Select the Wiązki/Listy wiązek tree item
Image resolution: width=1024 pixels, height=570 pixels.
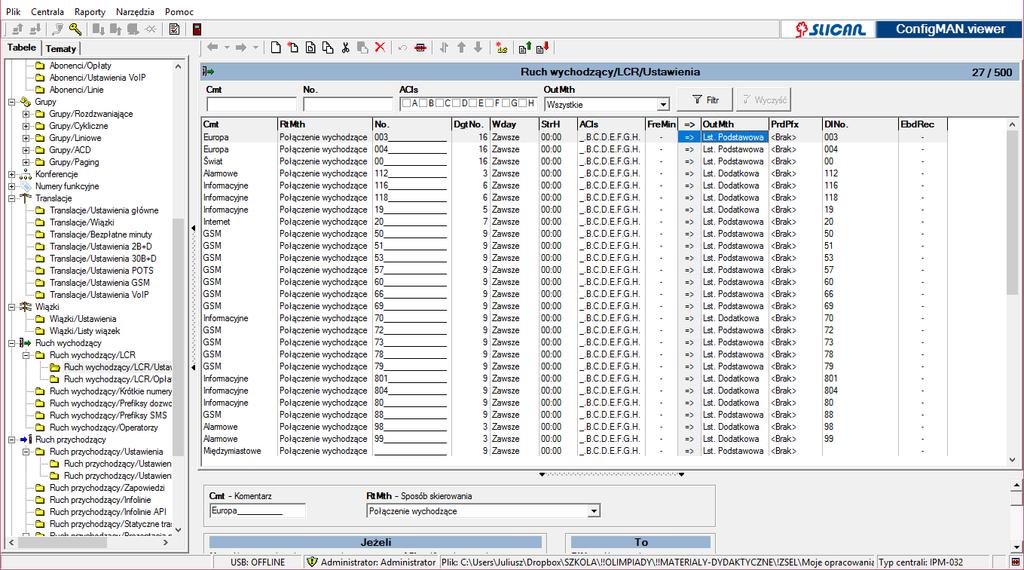[85, 331]
